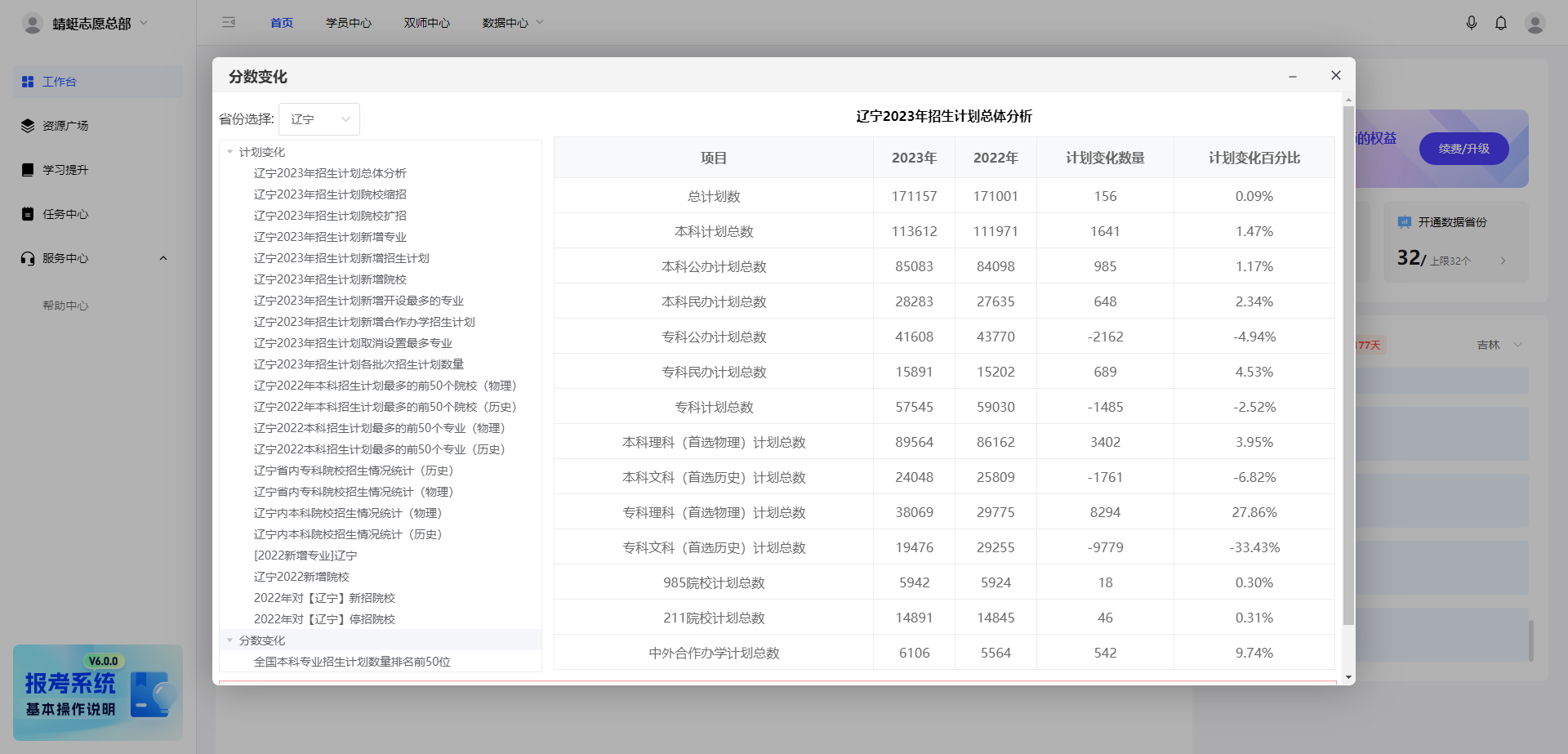Switch to the 学员中心 tab

click(348, 23)
